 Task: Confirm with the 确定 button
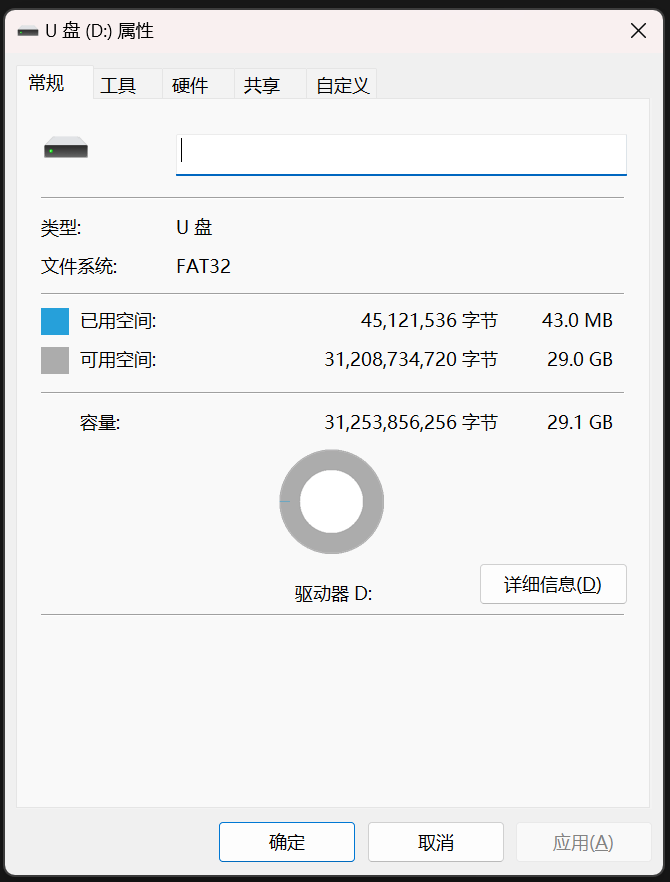click(x=287, y=842)
